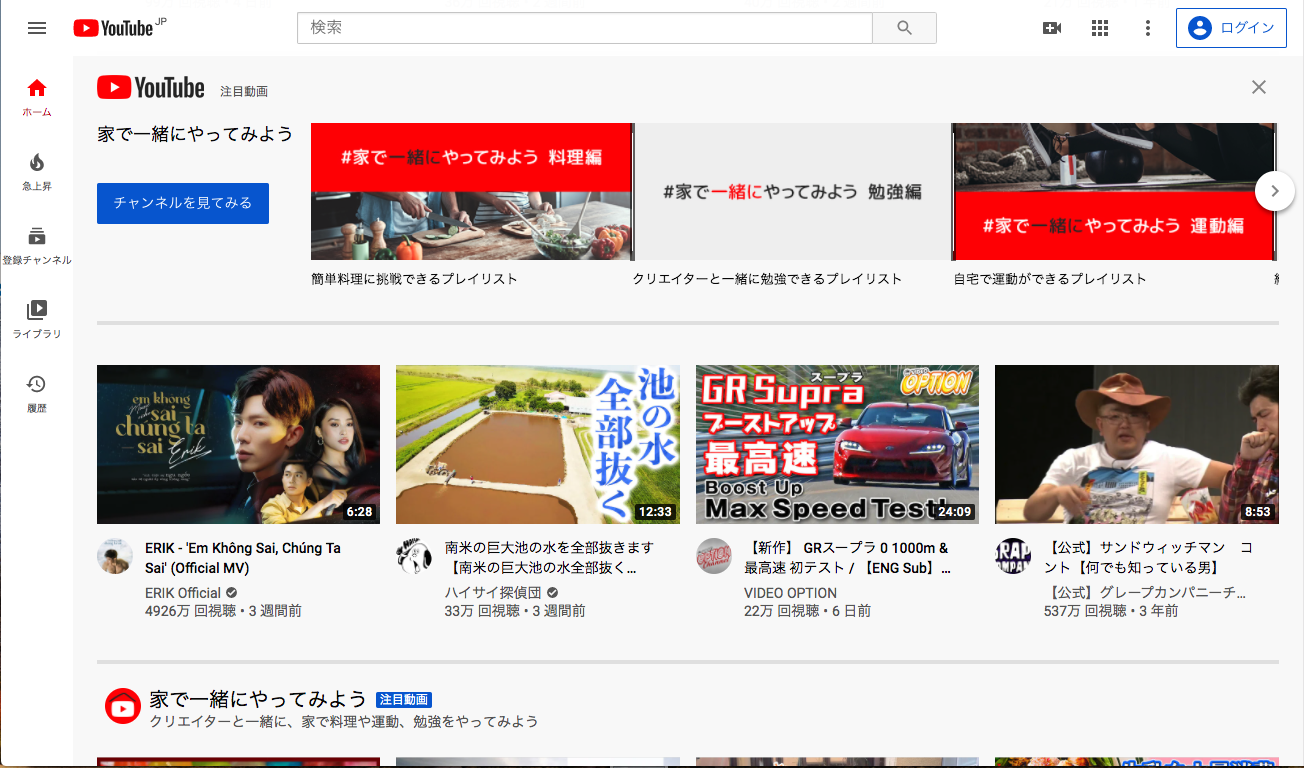
Task: Click the チャンネルを見てみる button
Action: pyautogui.click(x=183, y=203)
